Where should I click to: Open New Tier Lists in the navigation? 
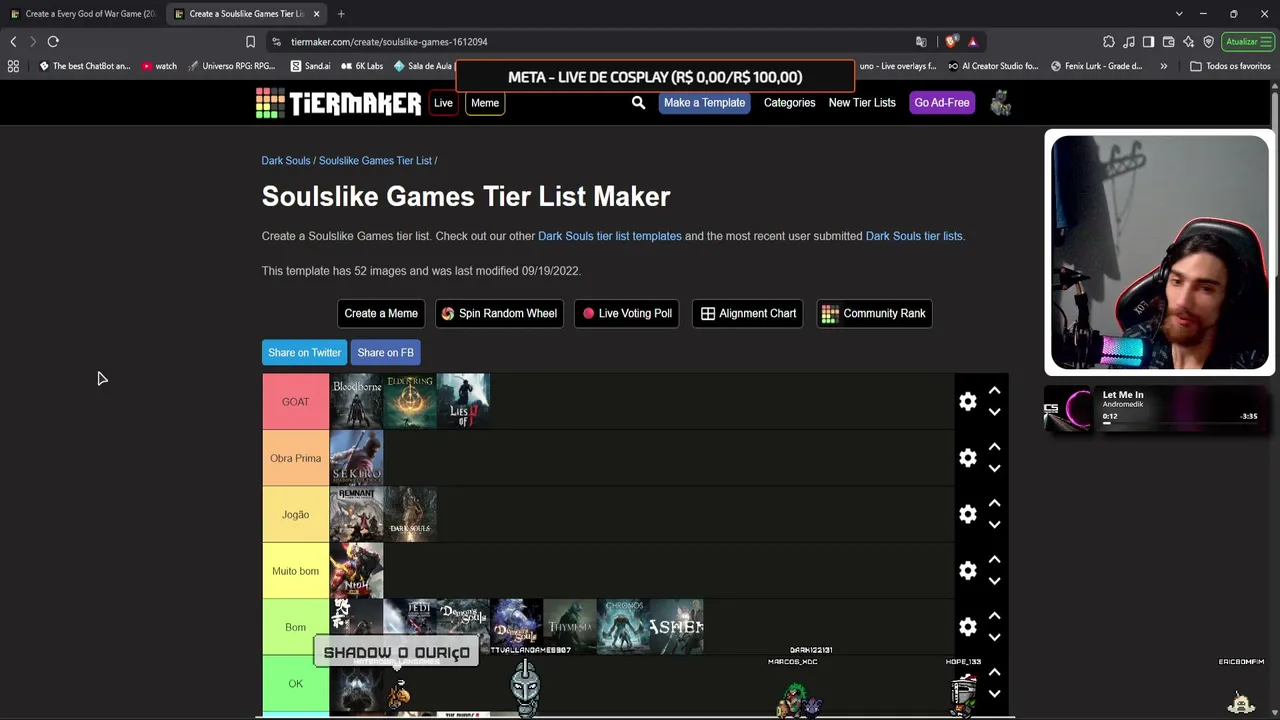862,103
